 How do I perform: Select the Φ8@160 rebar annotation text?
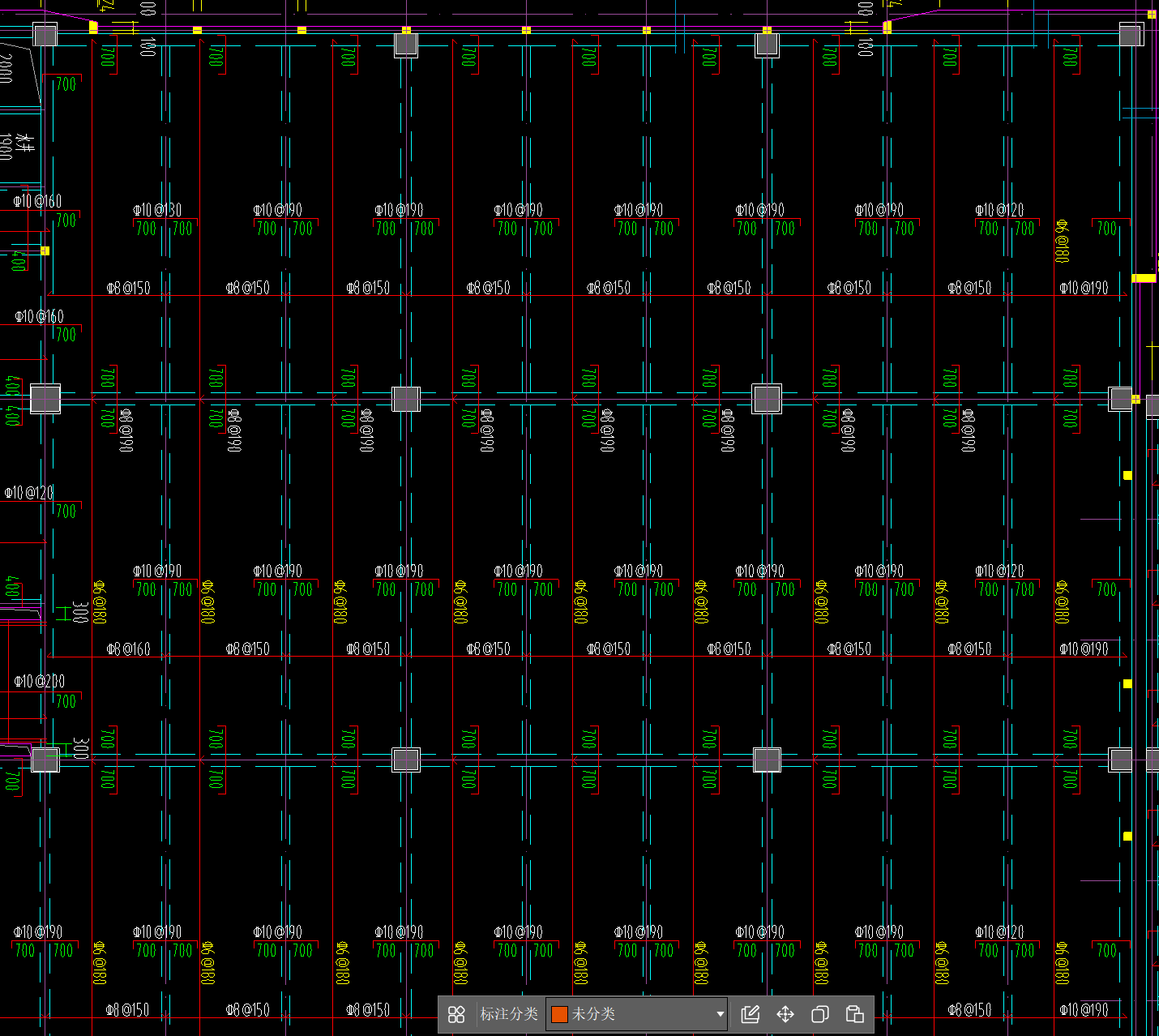click(x=129, y=649)
